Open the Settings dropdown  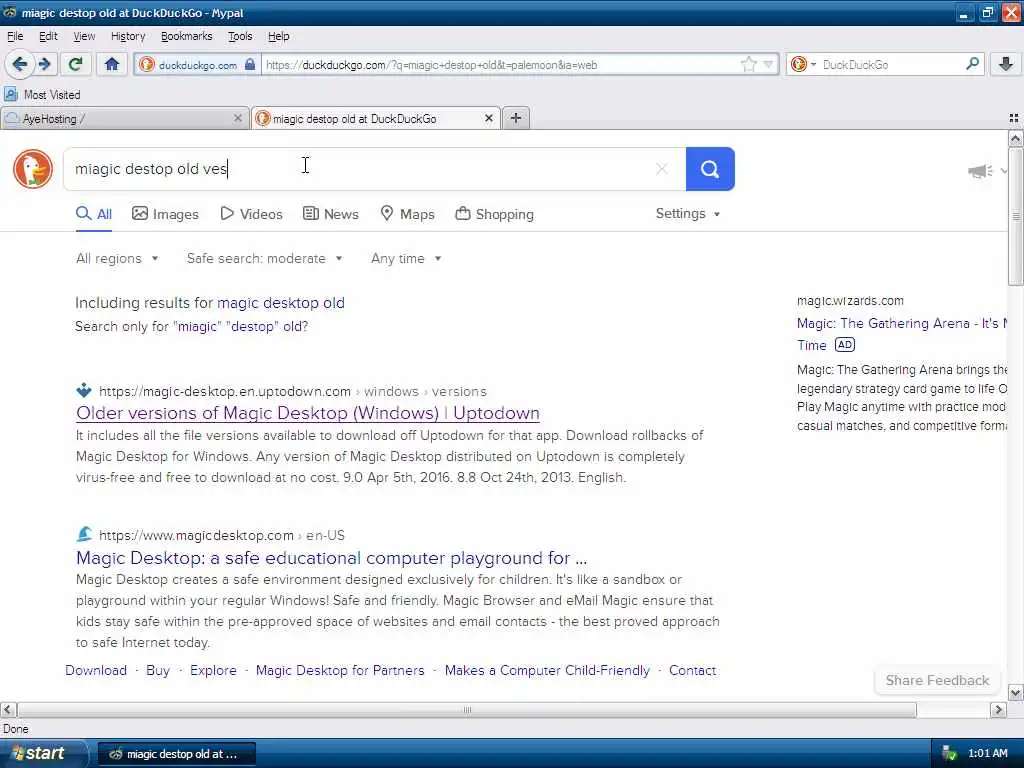(688, 214)
